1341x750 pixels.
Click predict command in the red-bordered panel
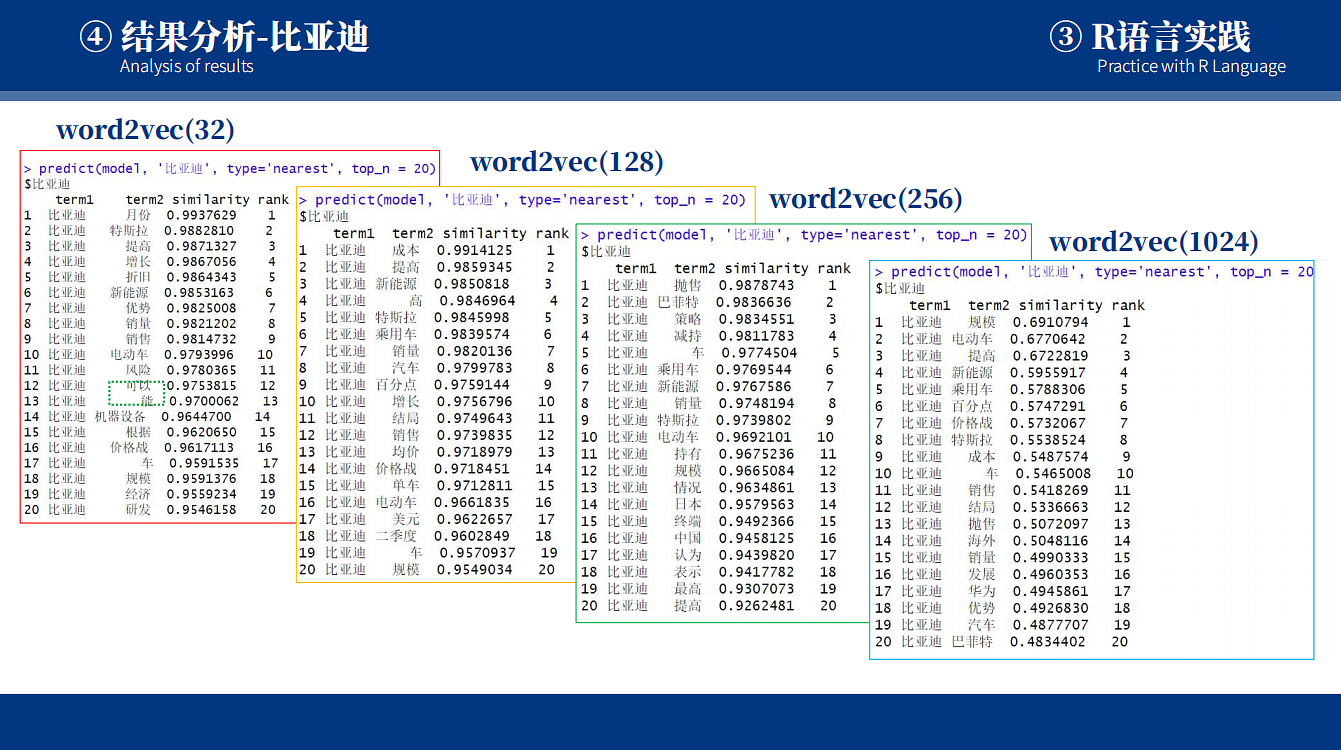coord(230,169)
